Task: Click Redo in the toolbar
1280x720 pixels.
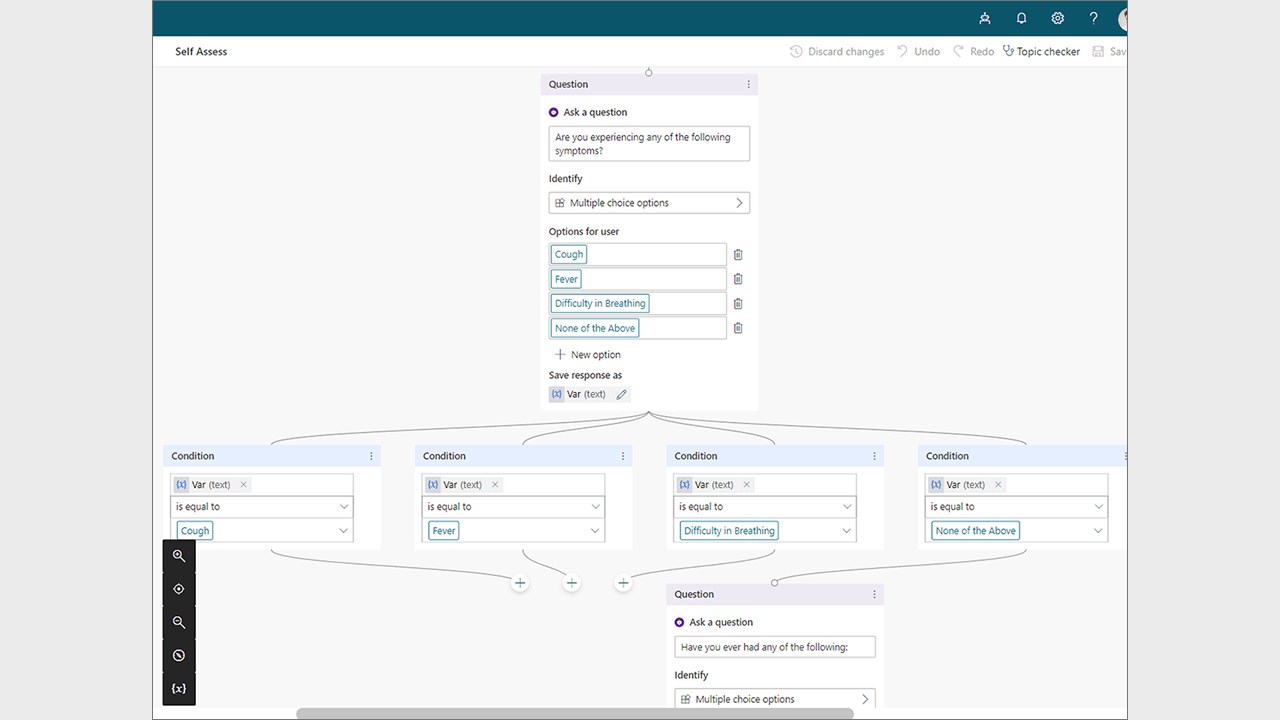Action: [973, 52]
